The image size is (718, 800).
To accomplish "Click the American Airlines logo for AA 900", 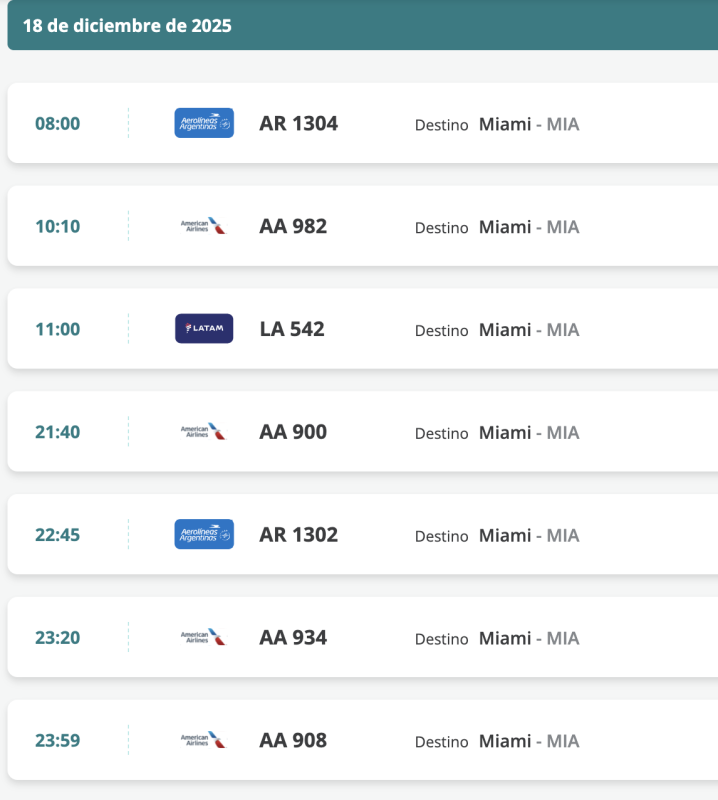I will pos(204,432).
